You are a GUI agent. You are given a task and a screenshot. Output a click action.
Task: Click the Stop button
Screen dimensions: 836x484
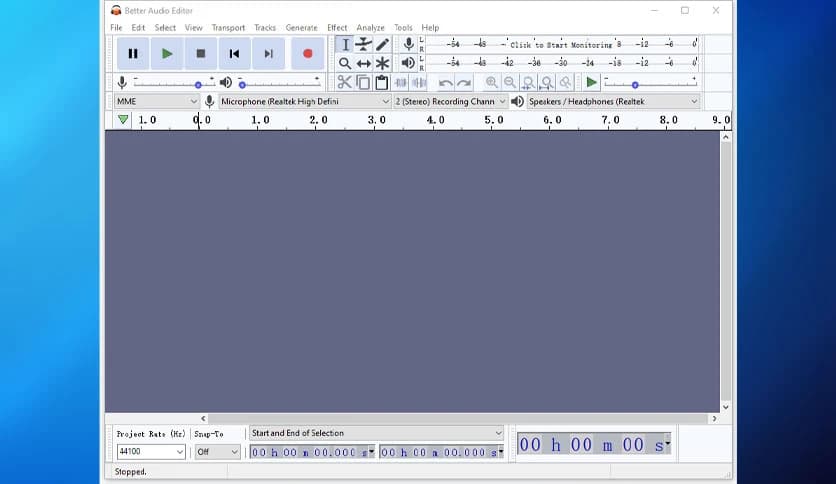(200, 53)
